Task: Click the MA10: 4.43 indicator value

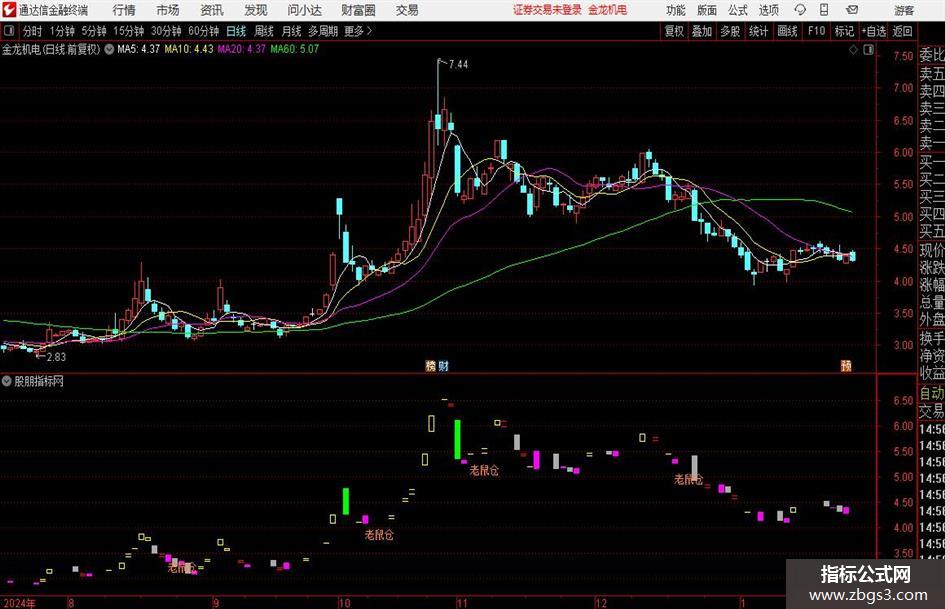Action: click(189, 49)
